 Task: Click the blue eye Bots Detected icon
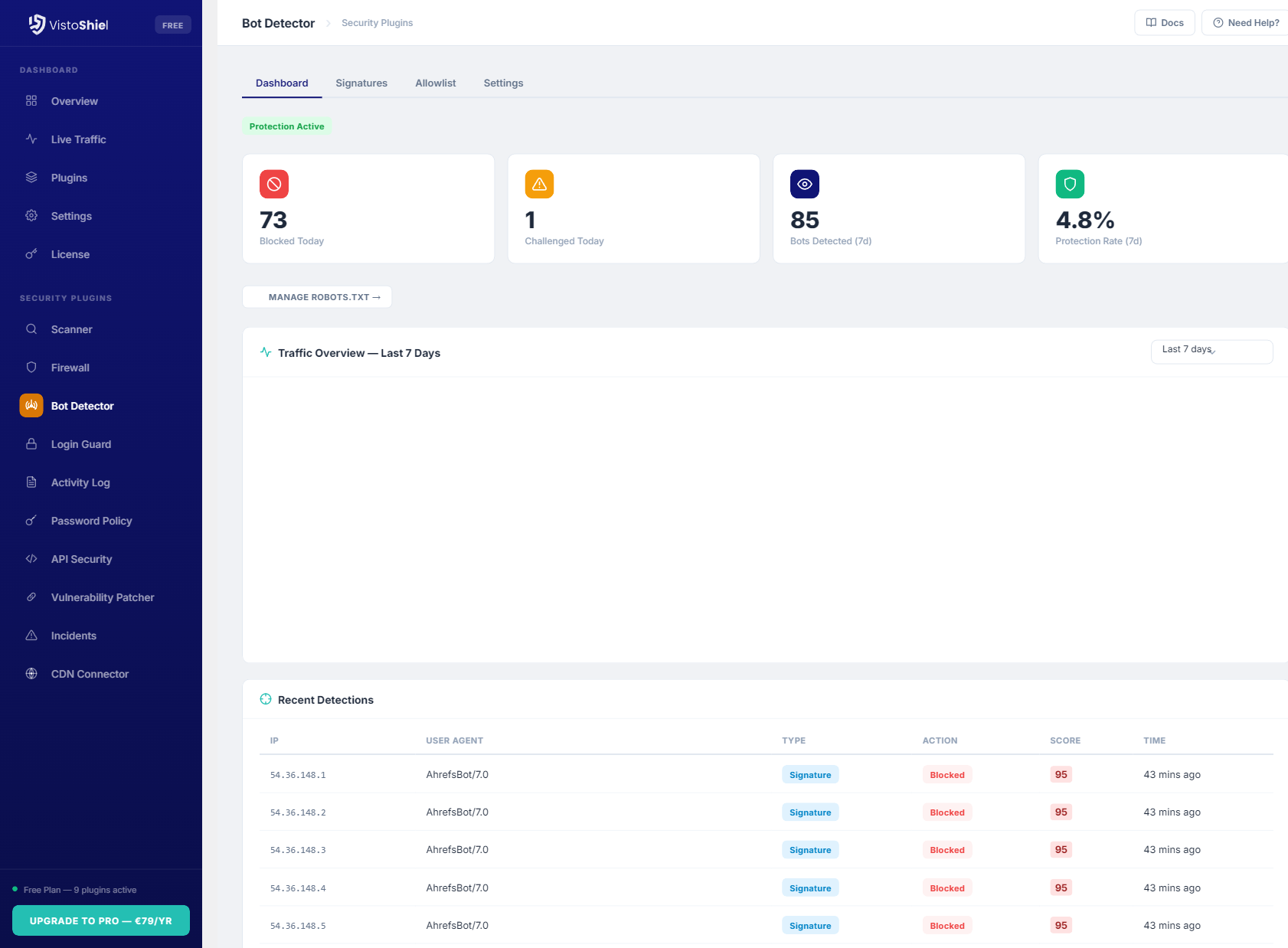(x=805, y=184)
